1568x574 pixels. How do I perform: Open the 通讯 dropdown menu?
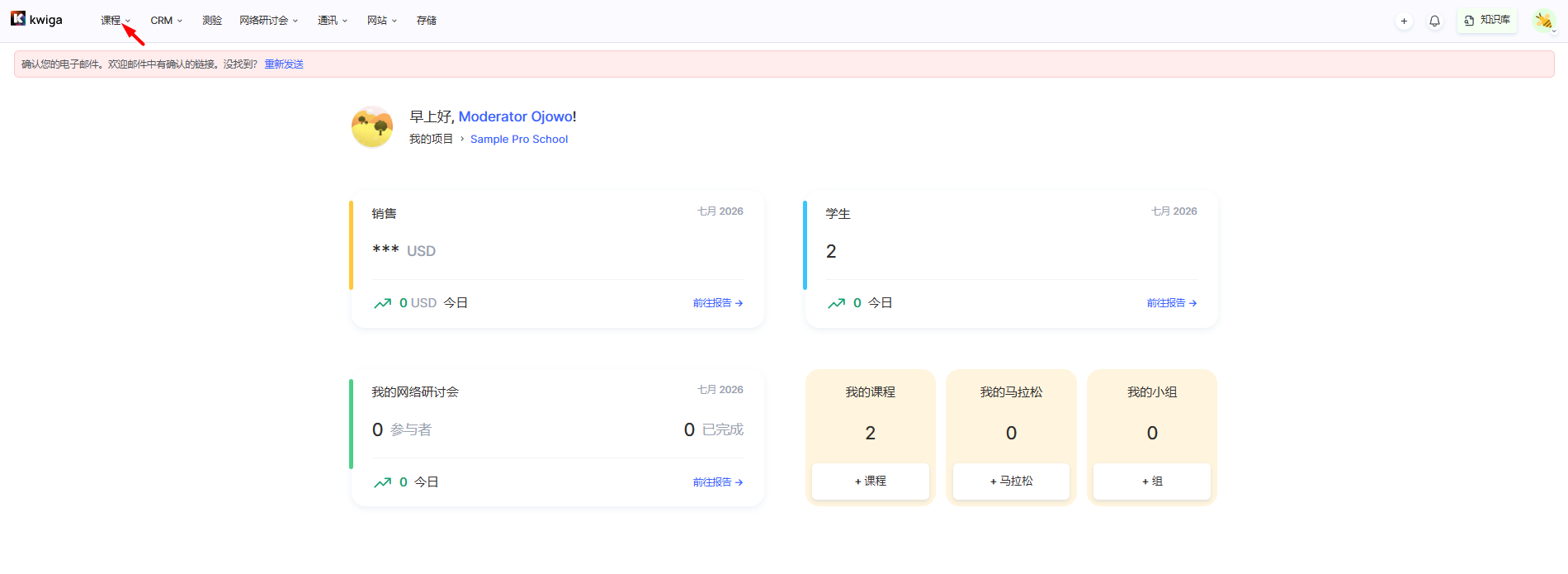coord(333,21)
